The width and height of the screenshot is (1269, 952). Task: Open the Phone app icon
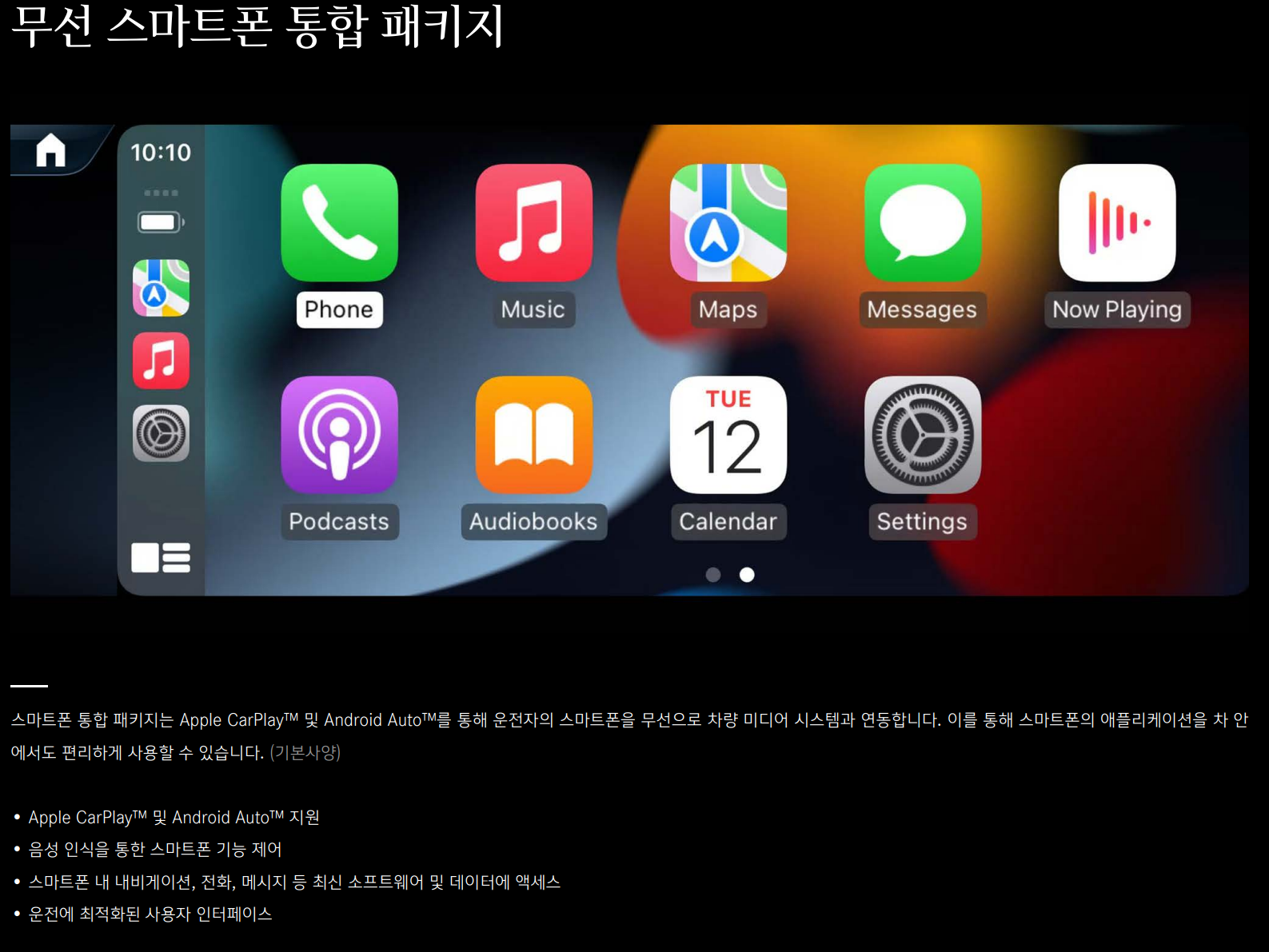[x=339, y=223]
